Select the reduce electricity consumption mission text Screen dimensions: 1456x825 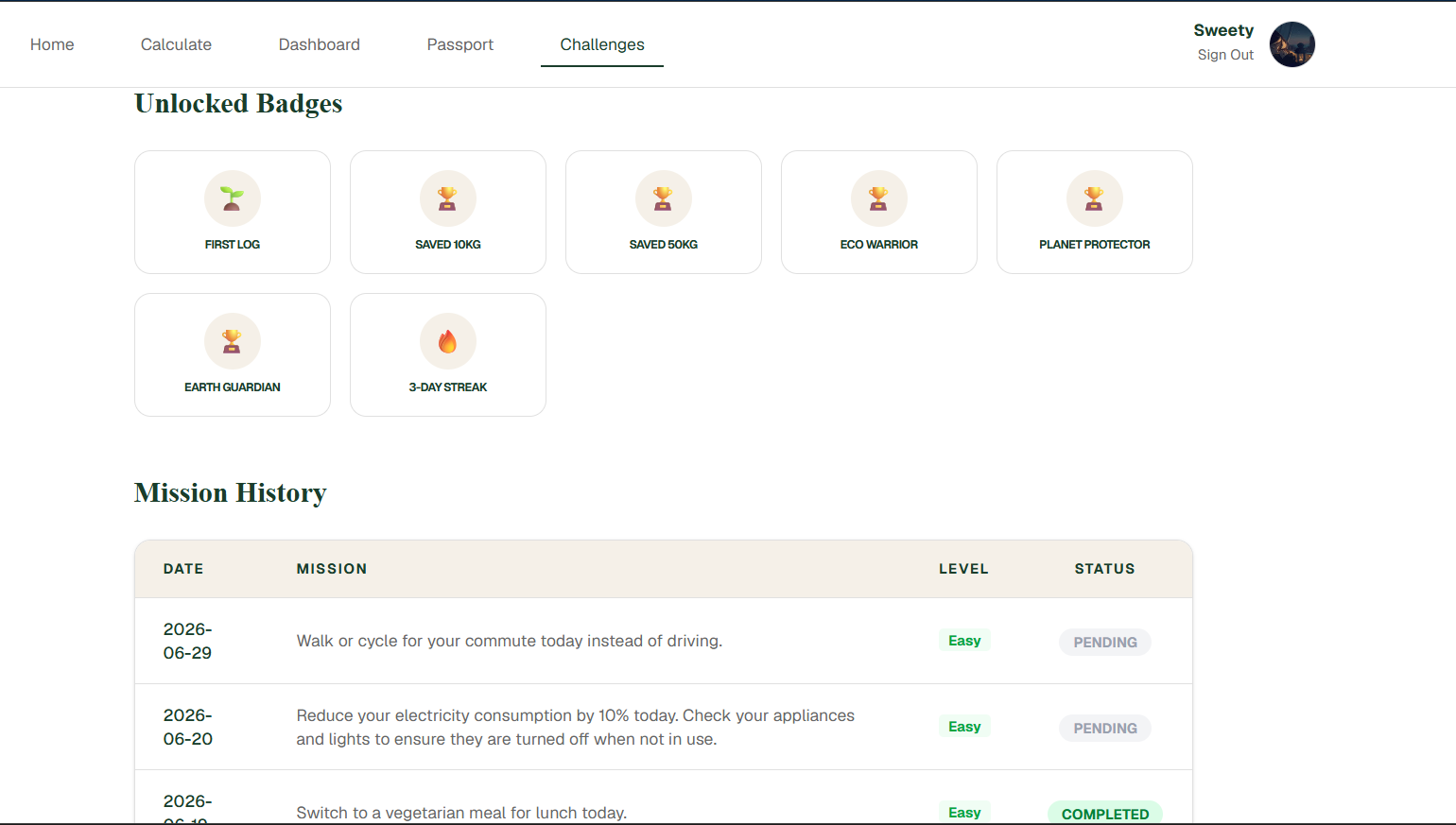[x=576, y=728]
